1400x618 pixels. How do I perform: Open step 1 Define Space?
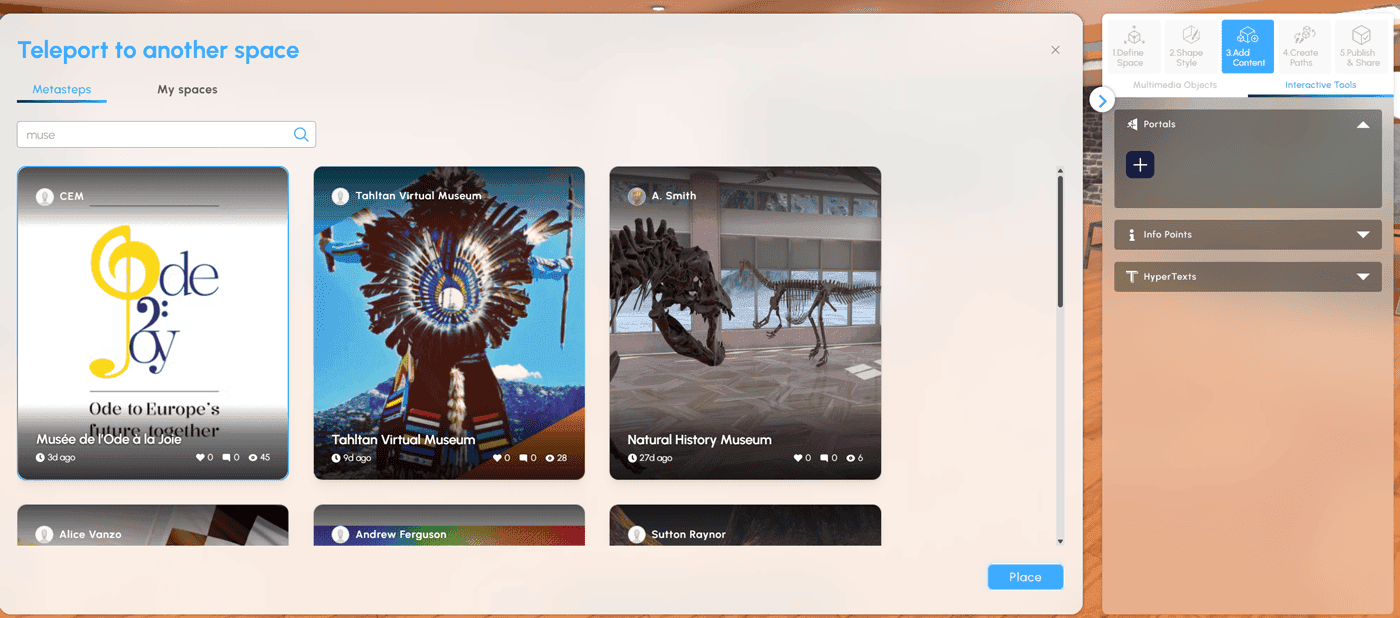(1134, 47)
